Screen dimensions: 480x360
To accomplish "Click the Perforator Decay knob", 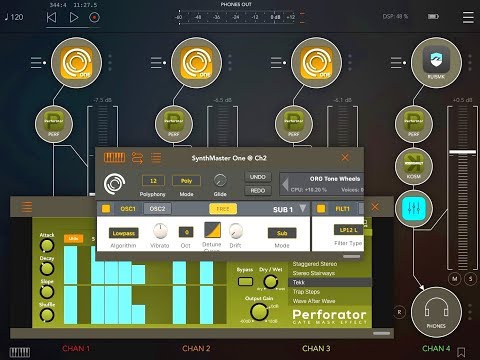I will pyautogui.click(x=47, y=269).
